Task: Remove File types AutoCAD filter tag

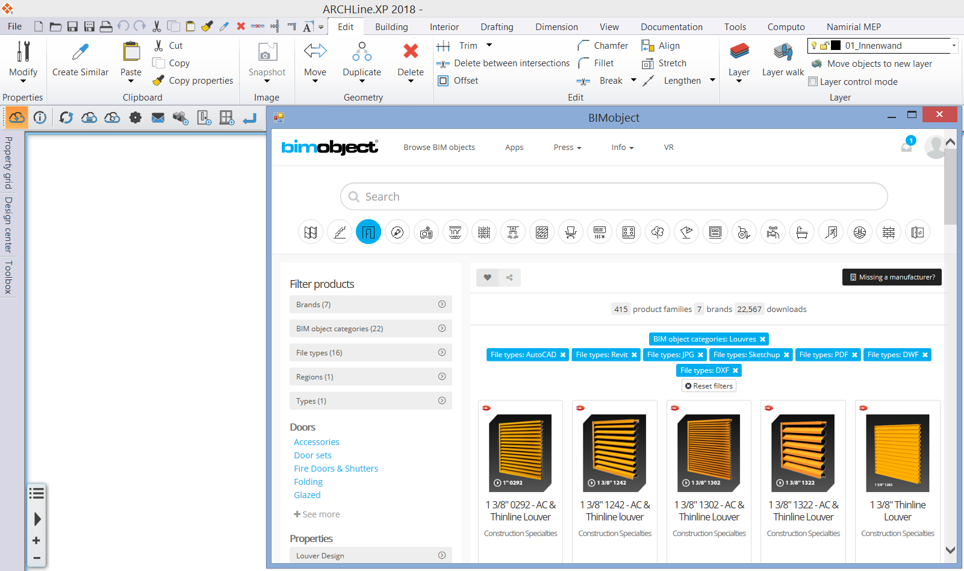Action: coord(563,355)
